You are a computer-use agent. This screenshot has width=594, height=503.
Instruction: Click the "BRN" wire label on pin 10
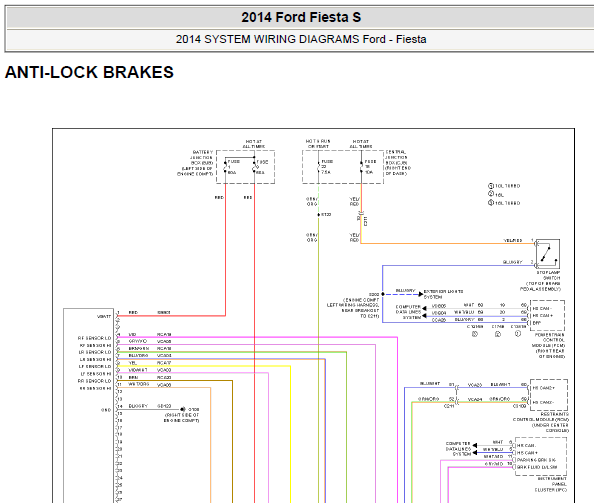(x=133, y=377)
